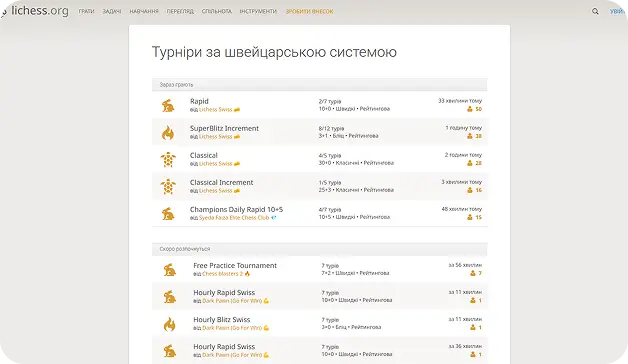Click the rabbit icon of Champions Daily Rapid
Image resolution: width=628 pixels, height=364 pixels.
click(x=168, y=213)
